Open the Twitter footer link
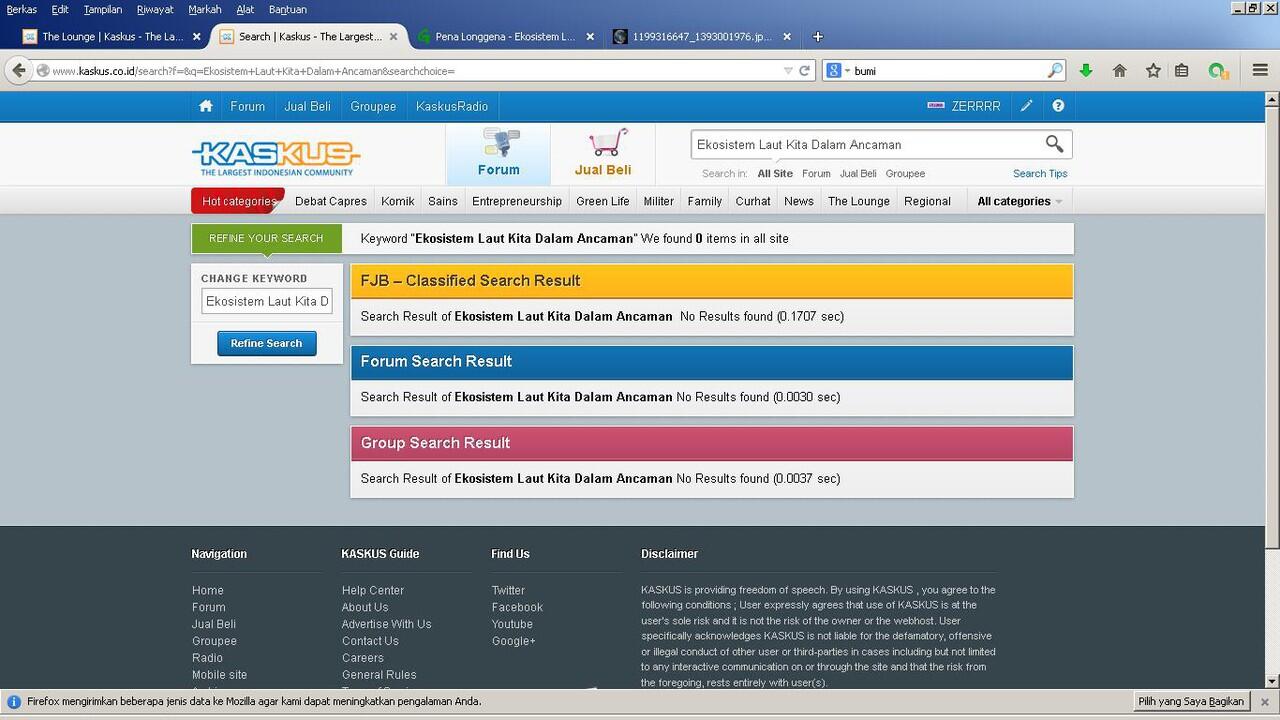This screenshot has width=1280, height=720. (x=508, y=591)
